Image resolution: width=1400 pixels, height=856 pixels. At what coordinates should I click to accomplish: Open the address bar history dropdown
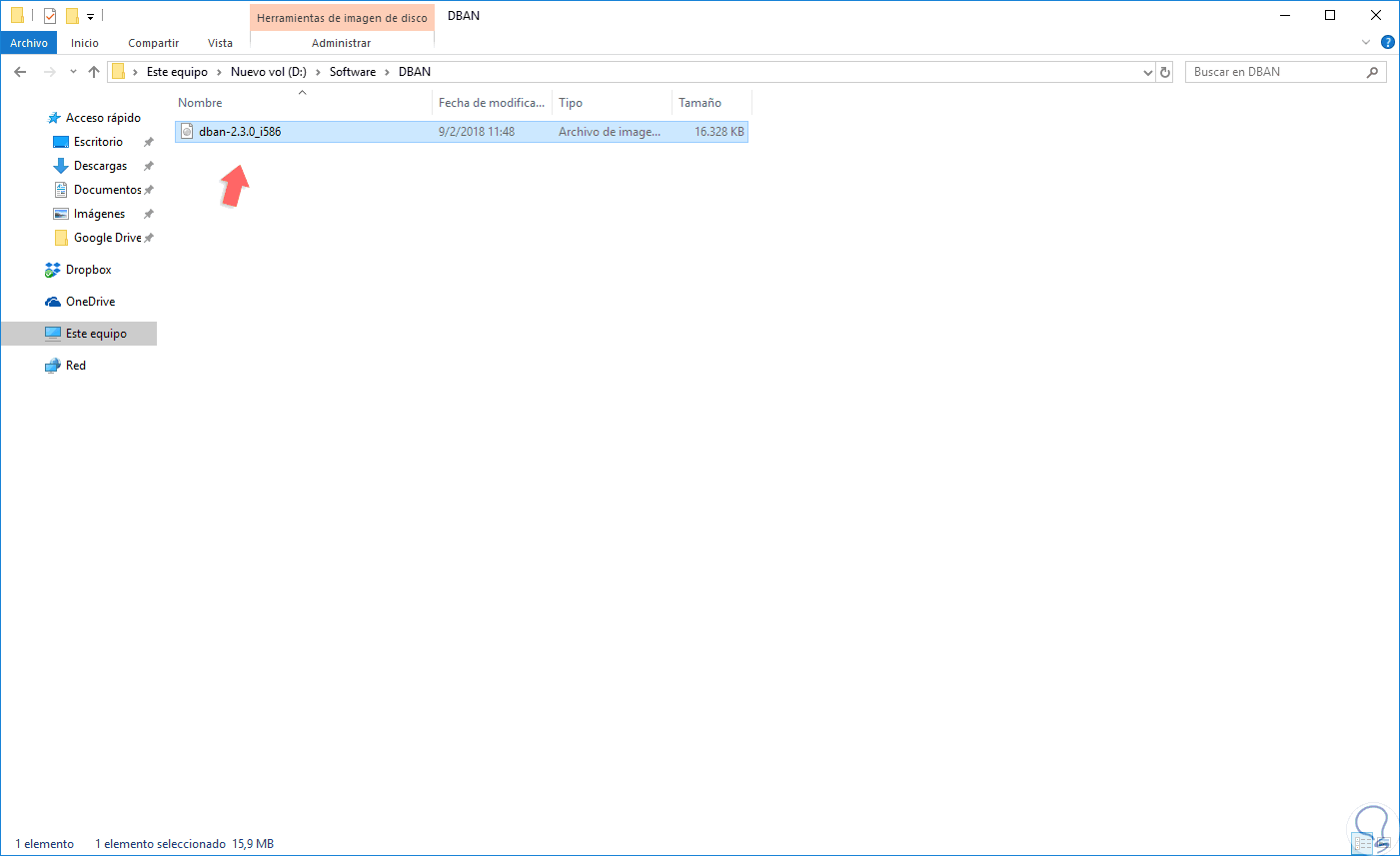[1148, 72]
